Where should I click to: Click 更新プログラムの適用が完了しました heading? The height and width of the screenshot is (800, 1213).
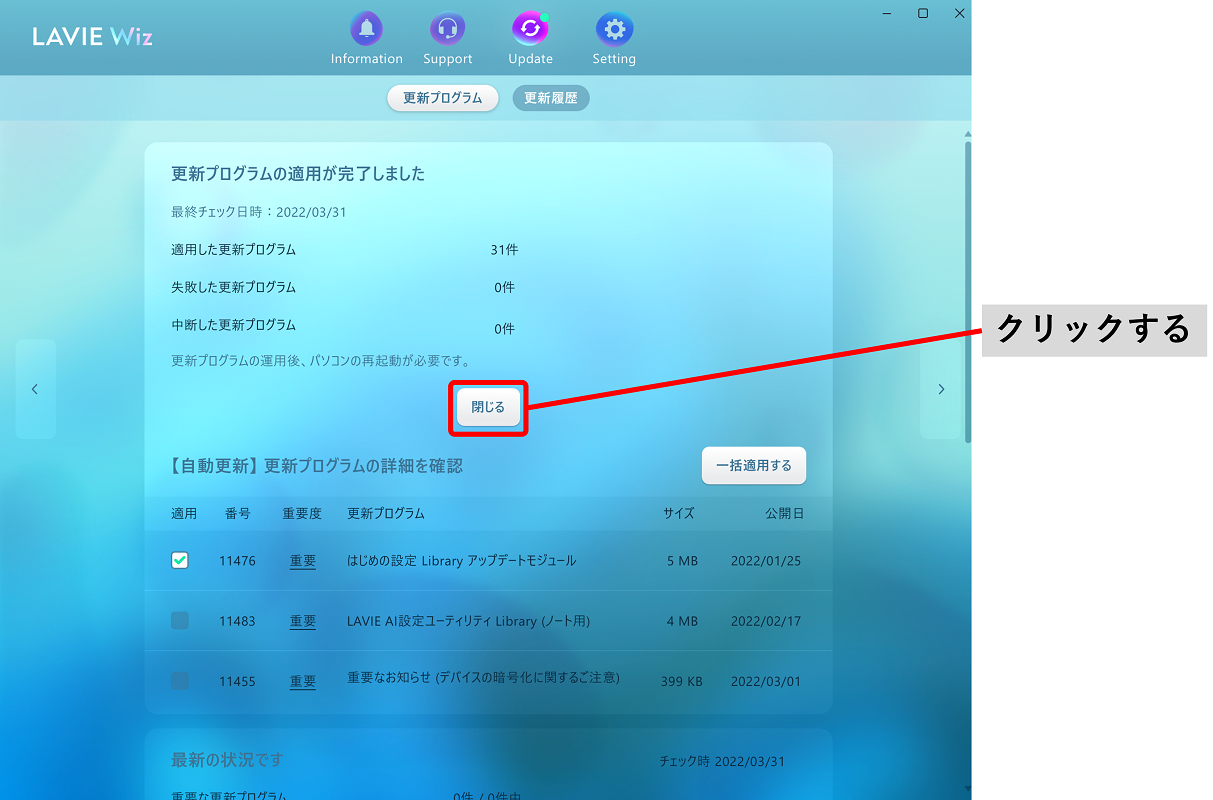coord(298,174)
